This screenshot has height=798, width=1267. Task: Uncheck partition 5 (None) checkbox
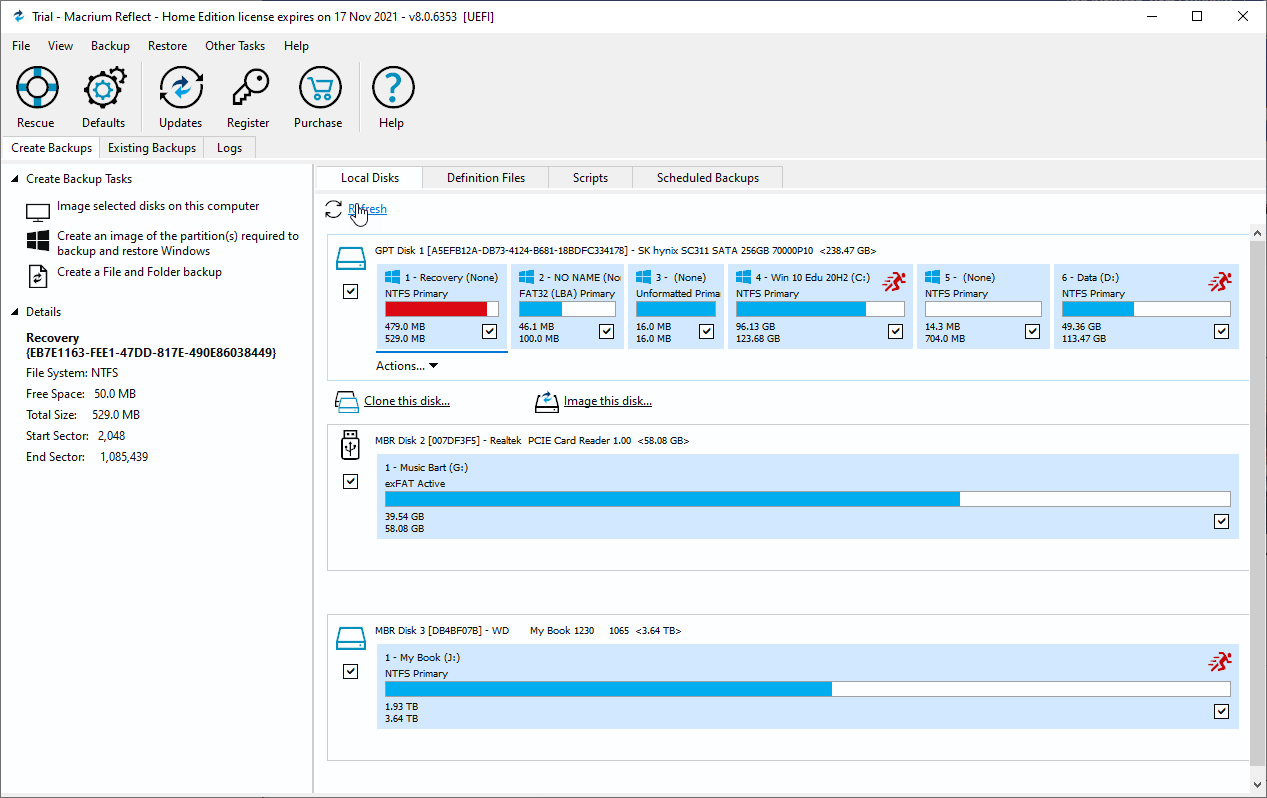point(1033,331)
